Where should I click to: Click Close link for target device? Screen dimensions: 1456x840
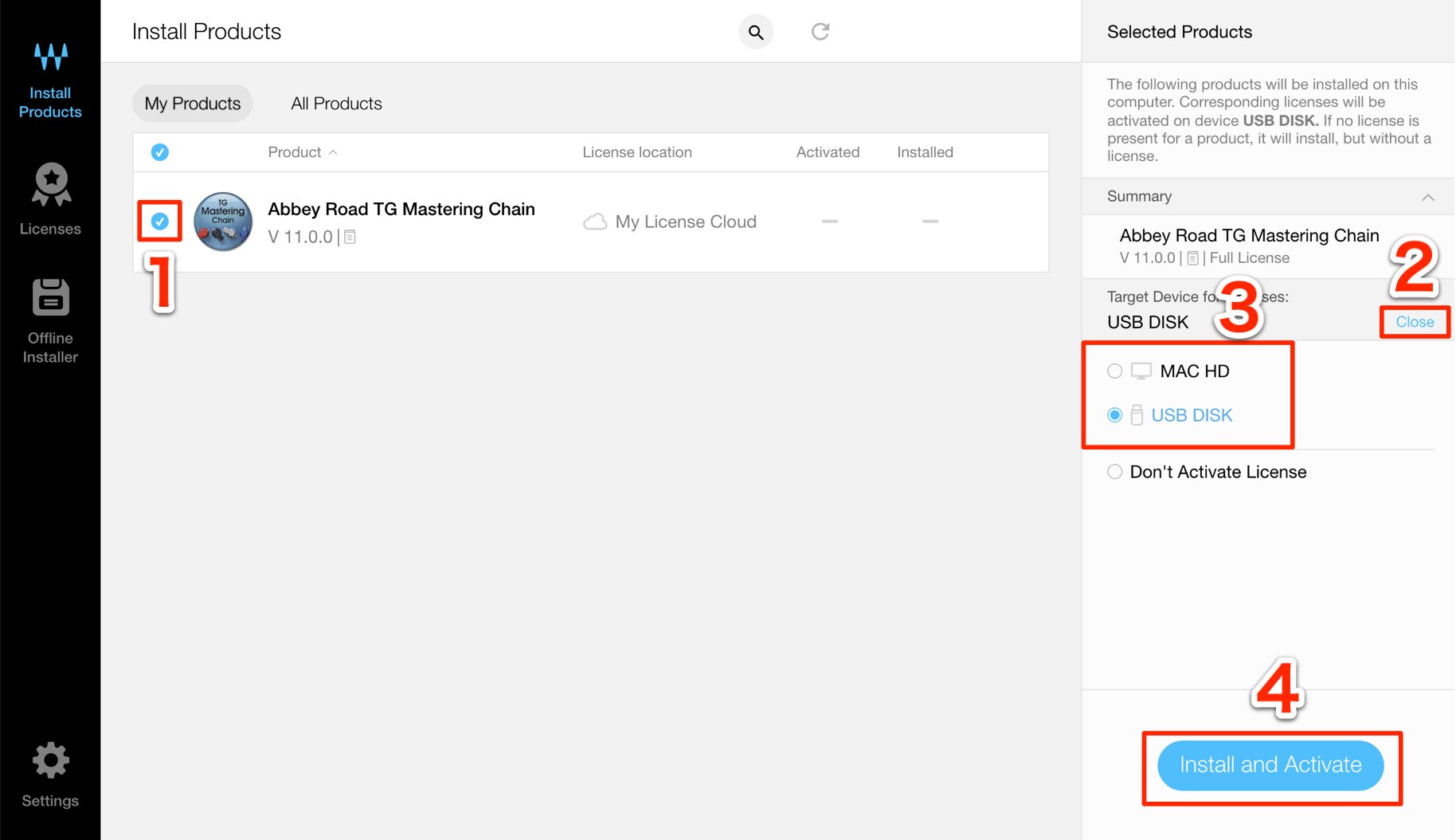tap(1415, 322)
